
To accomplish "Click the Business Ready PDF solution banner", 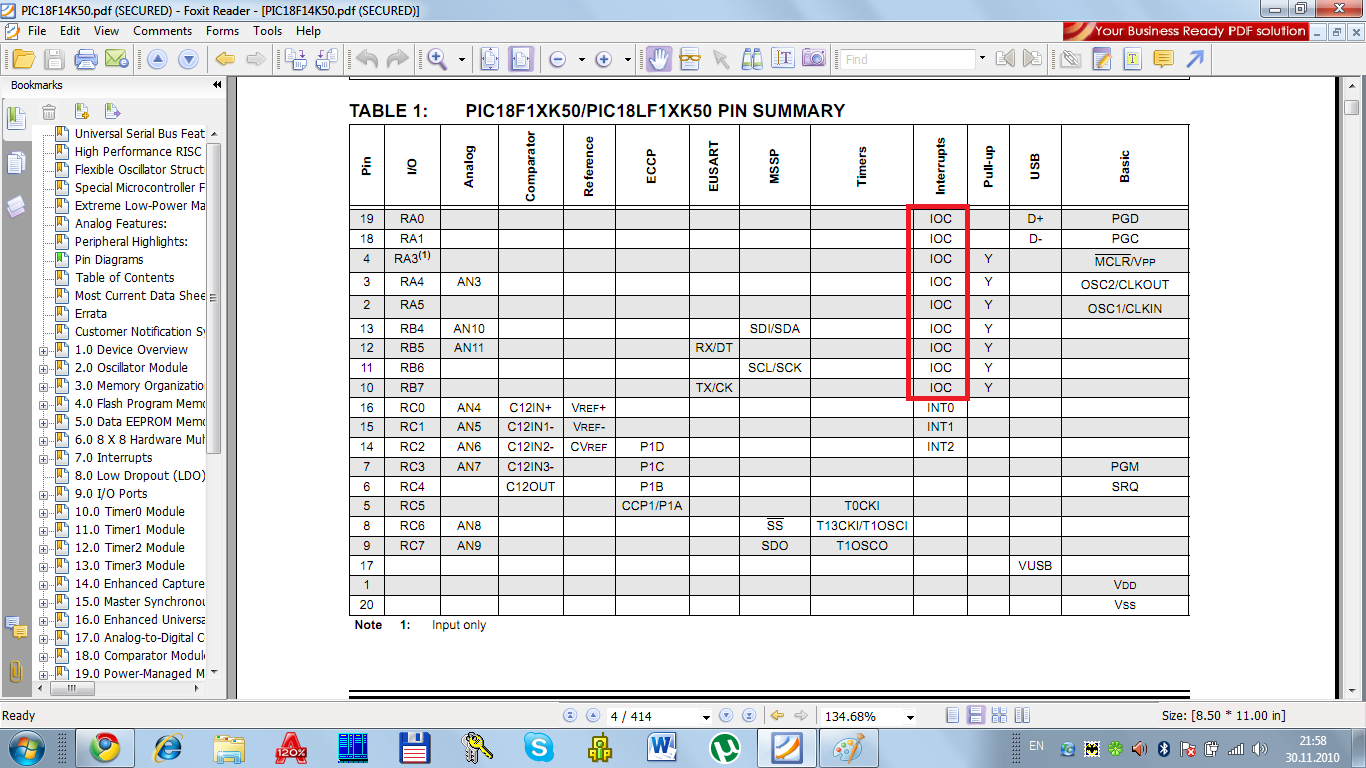I will click(1187, 31).
